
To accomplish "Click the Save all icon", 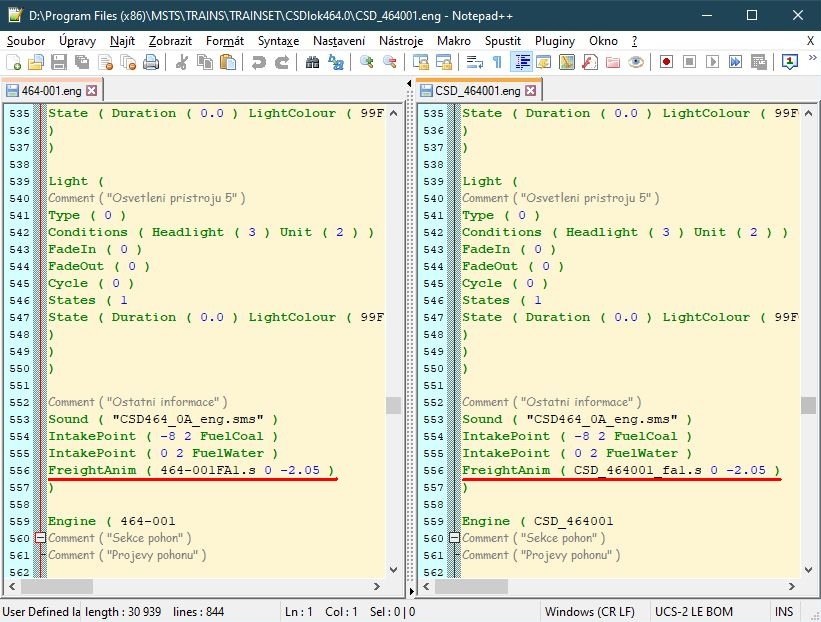I will tap(81, 62).
